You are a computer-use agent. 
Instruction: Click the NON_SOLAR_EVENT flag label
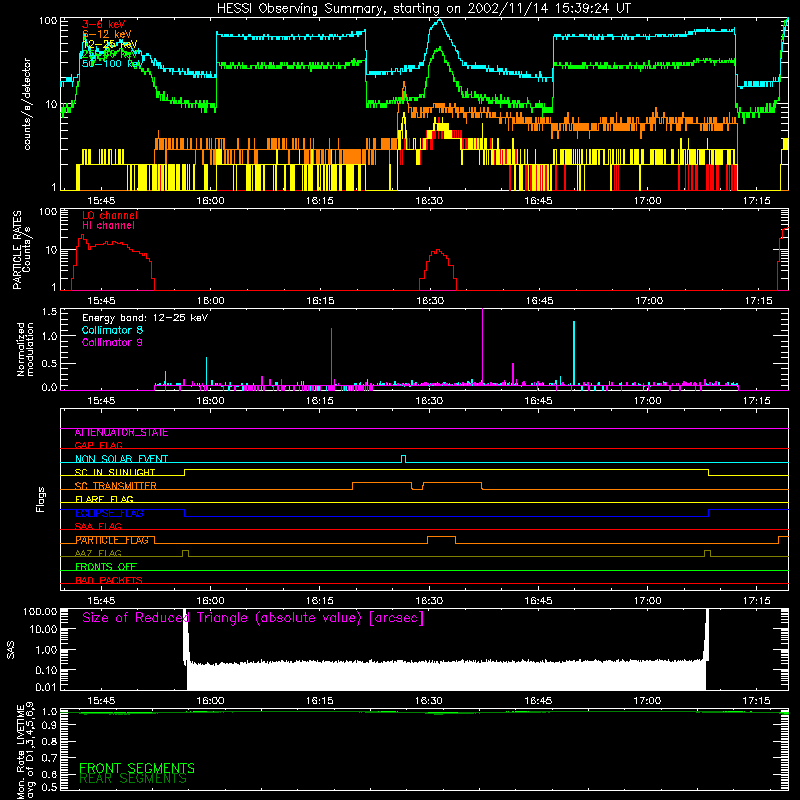121,459
